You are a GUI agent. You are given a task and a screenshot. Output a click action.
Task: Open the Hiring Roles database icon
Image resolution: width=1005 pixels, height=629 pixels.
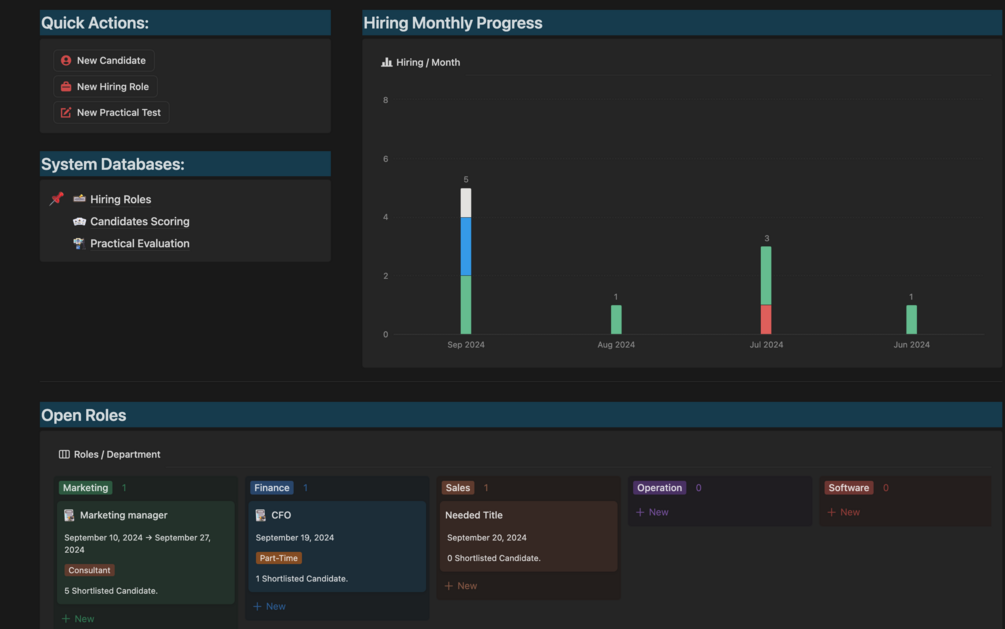click(79, 199)
